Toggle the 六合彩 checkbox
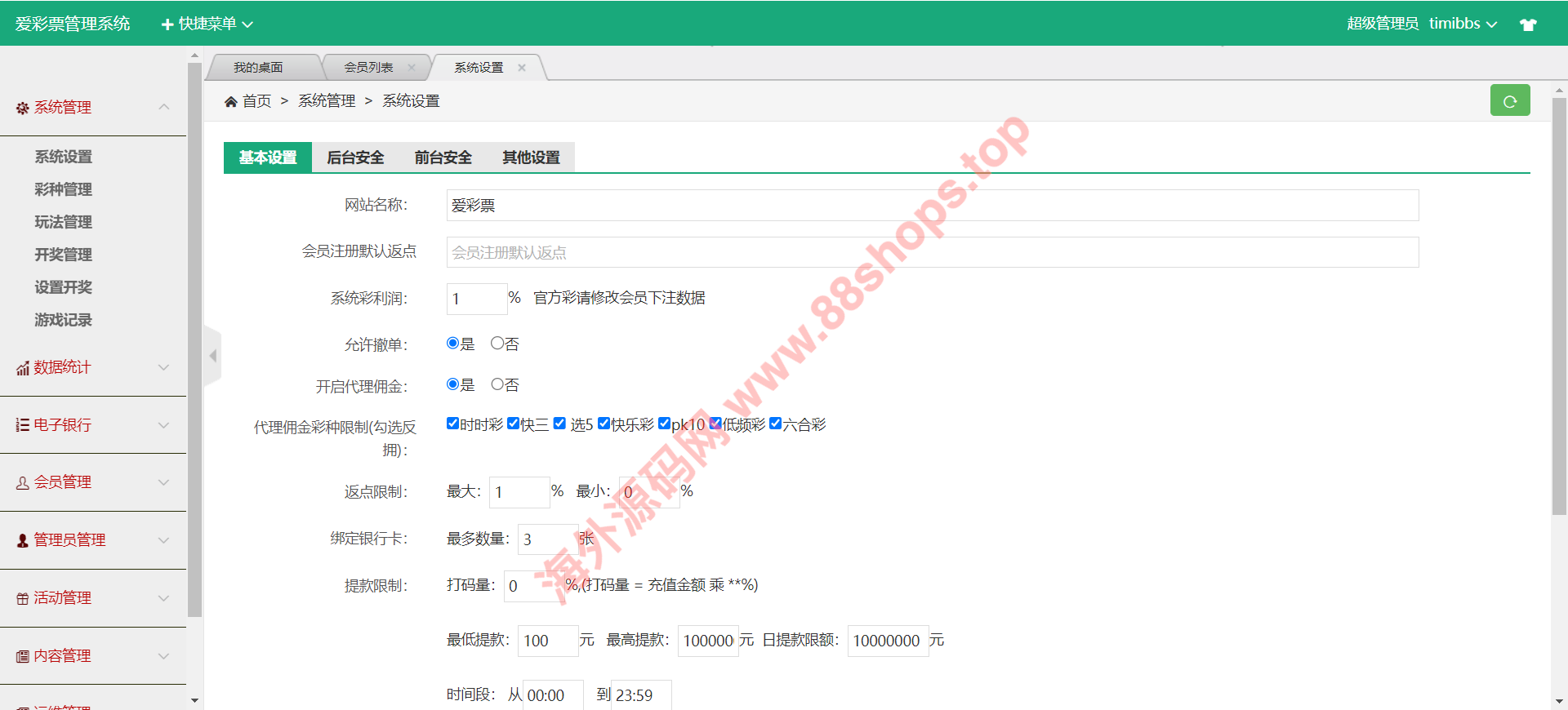The image size is (1568, 710). click(775, 424)
